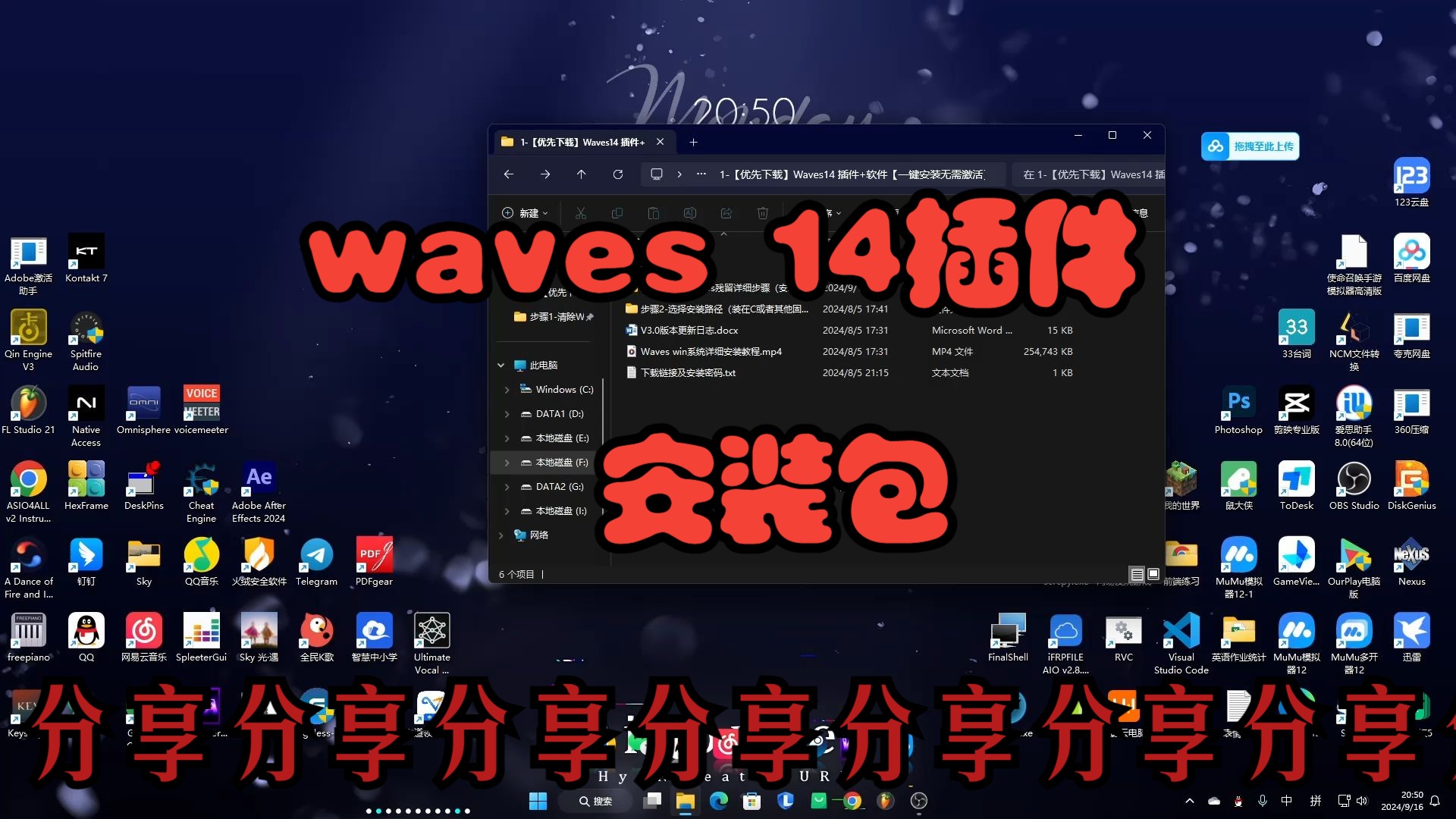Screen dimensions: 1456x819
Task: Switch to 优先下载 Waves14 tab
Action: [579, 141]
